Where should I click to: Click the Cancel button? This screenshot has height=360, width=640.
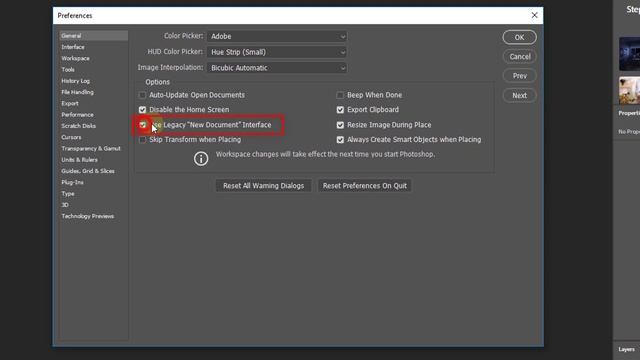[519, 57]
